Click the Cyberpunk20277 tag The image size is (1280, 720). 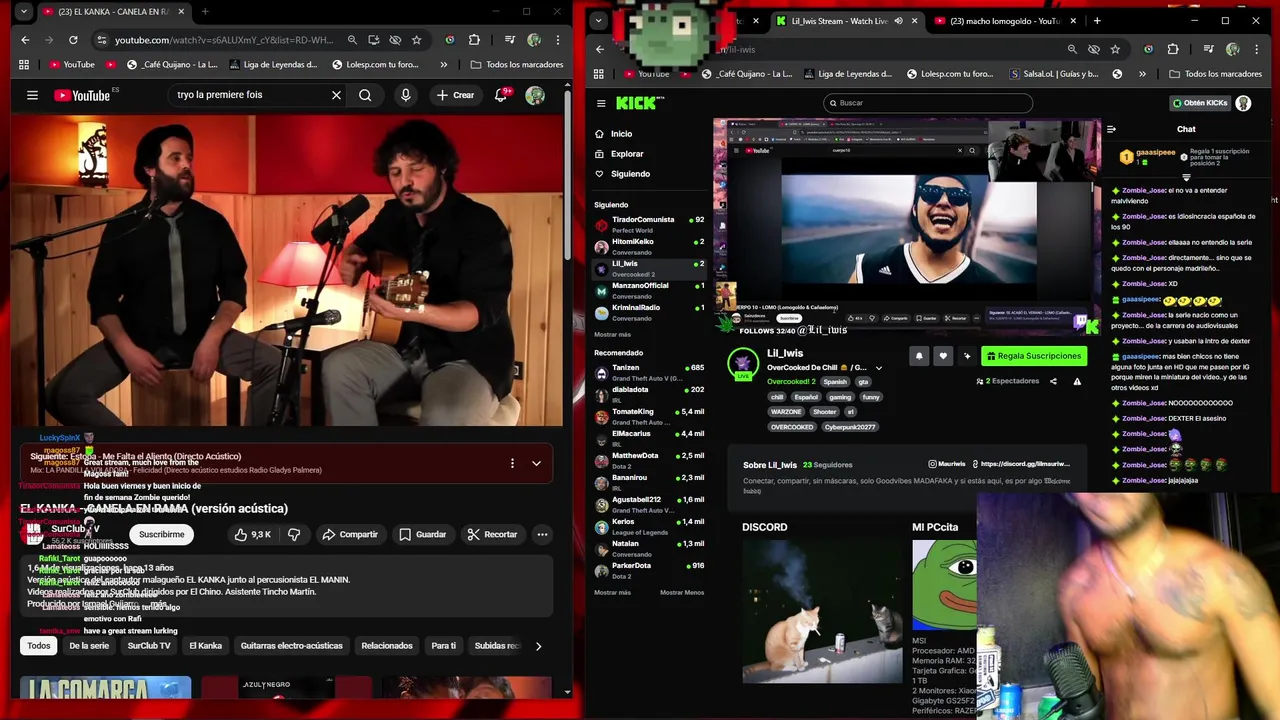[x=850, y=427]
